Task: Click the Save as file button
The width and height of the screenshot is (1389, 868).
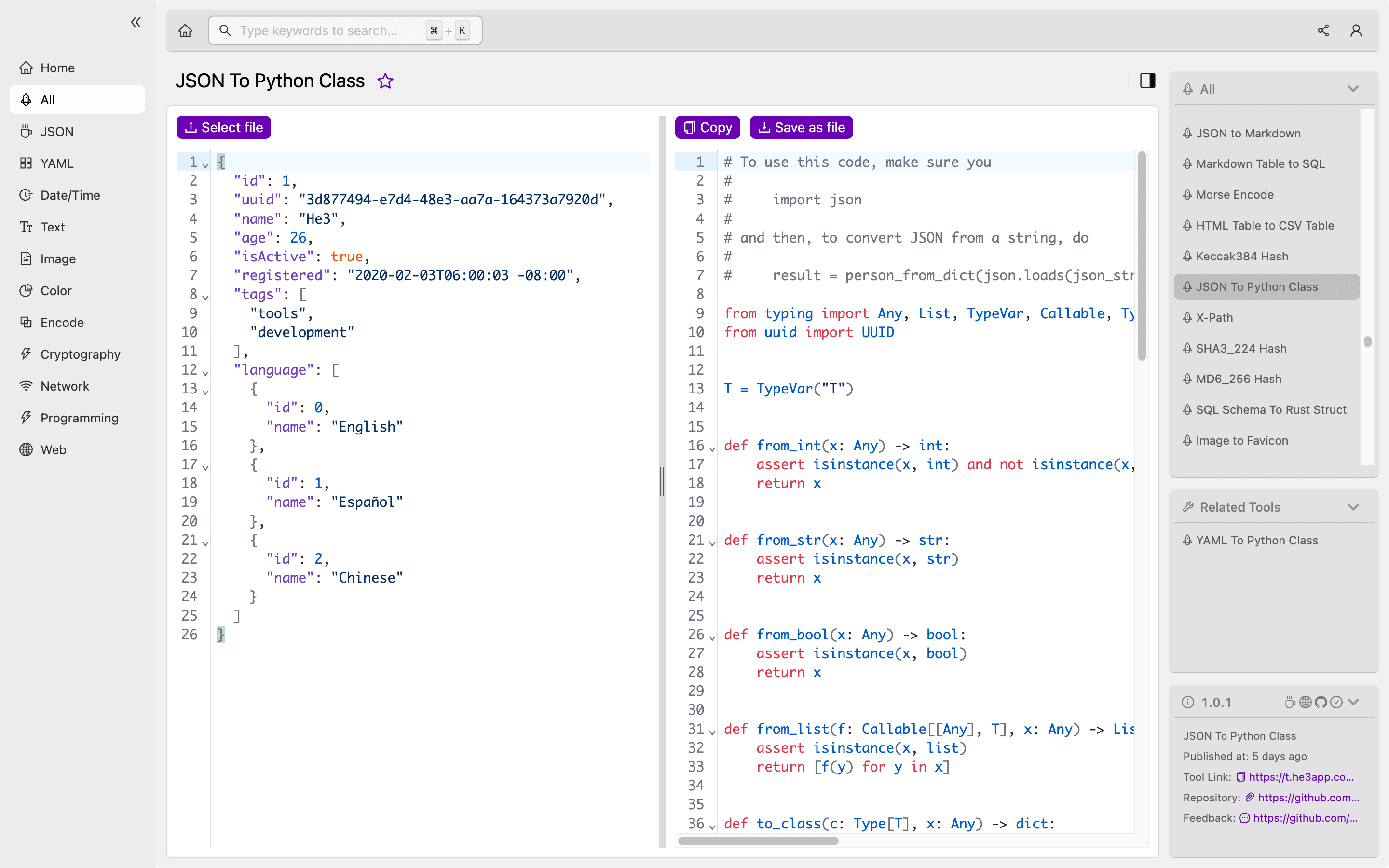Action: [x=801, y=126]
